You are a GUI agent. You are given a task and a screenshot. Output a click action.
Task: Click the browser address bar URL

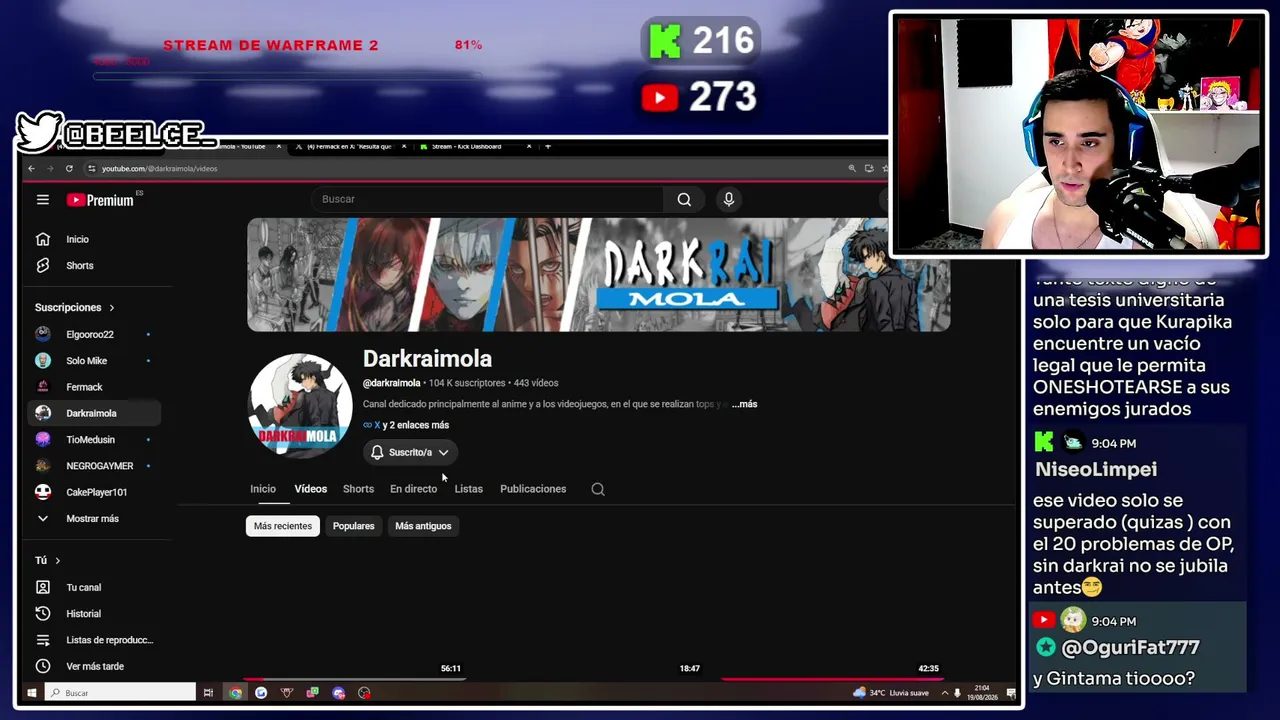(159, 169)
